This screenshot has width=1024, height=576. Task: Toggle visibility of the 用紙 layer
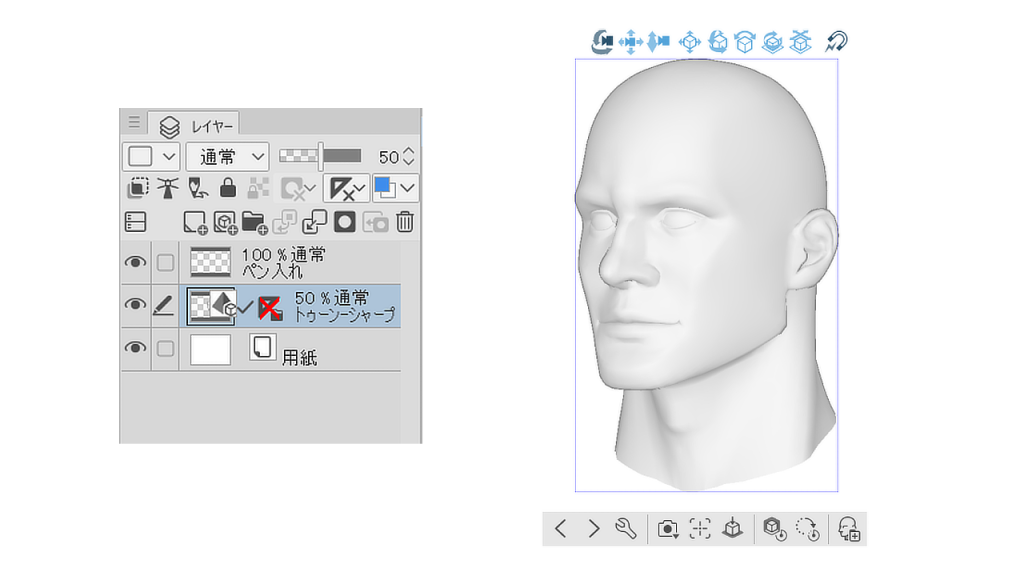pos(136,348)
